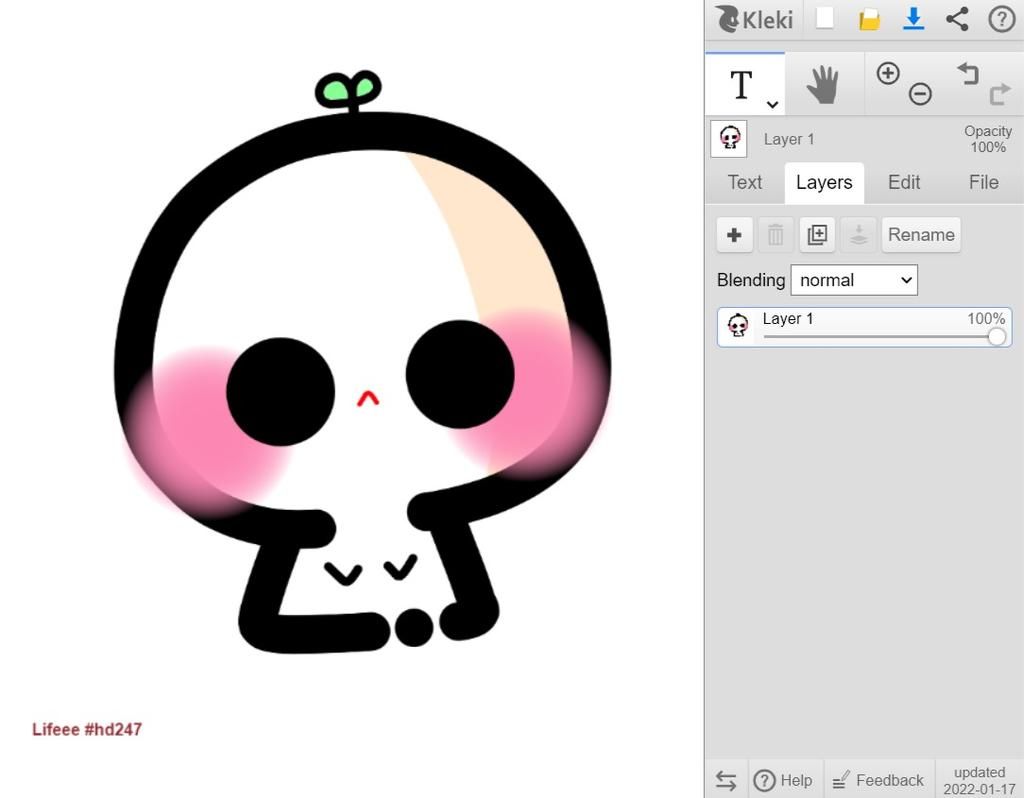
Task: Switch to the Layers tab
Action: 824,182
